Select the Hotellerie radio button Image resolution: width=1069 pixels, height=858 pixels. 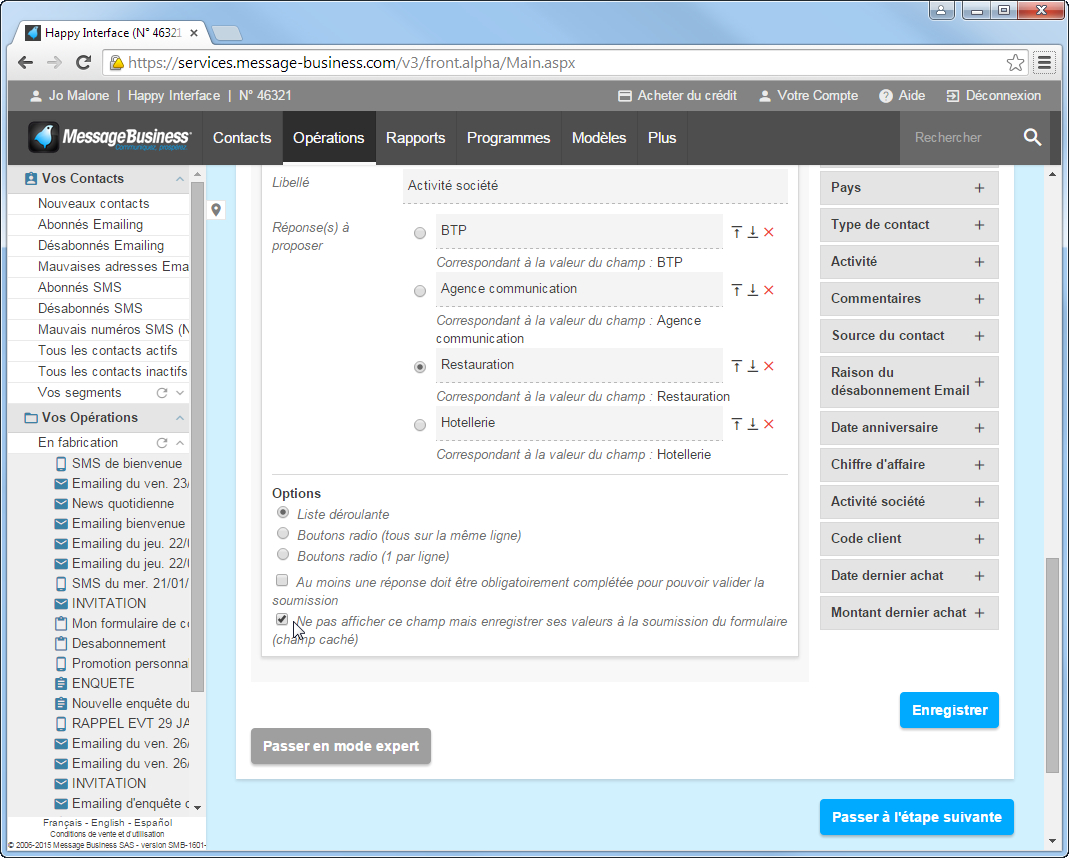click(x=420, y=425)
